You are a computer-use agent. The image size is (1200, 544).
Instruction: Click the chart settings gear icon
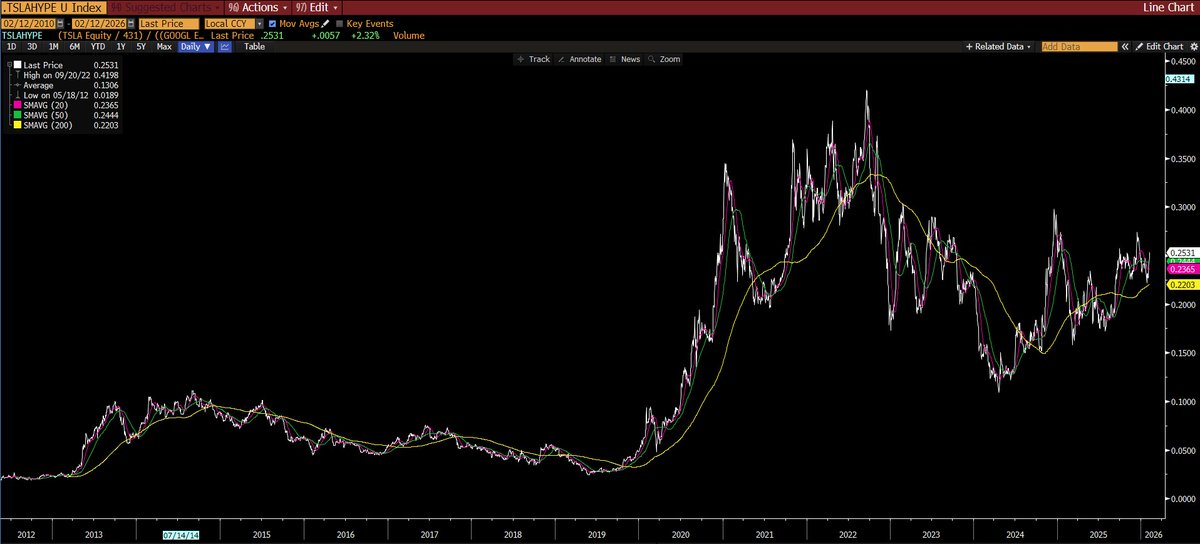point(1192,47)
